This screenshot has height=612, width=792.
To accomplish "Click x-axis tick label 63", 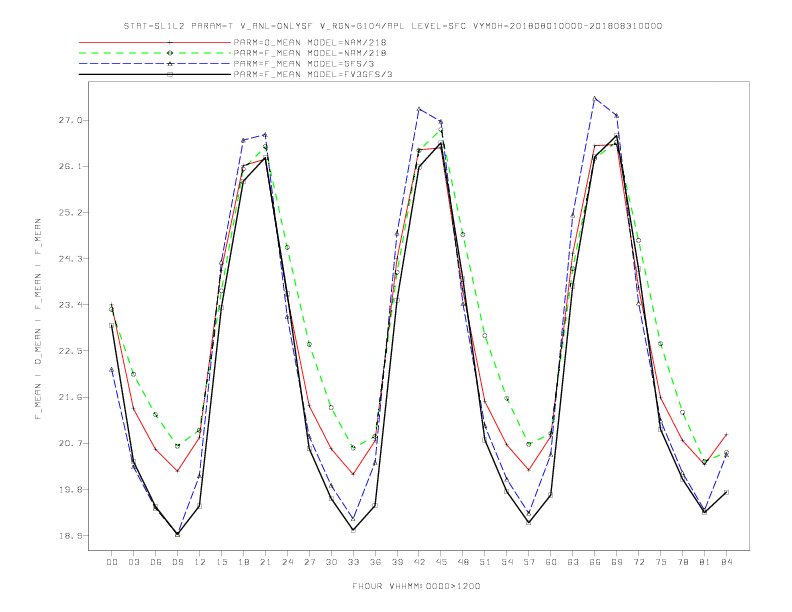I will click(573, 562).
